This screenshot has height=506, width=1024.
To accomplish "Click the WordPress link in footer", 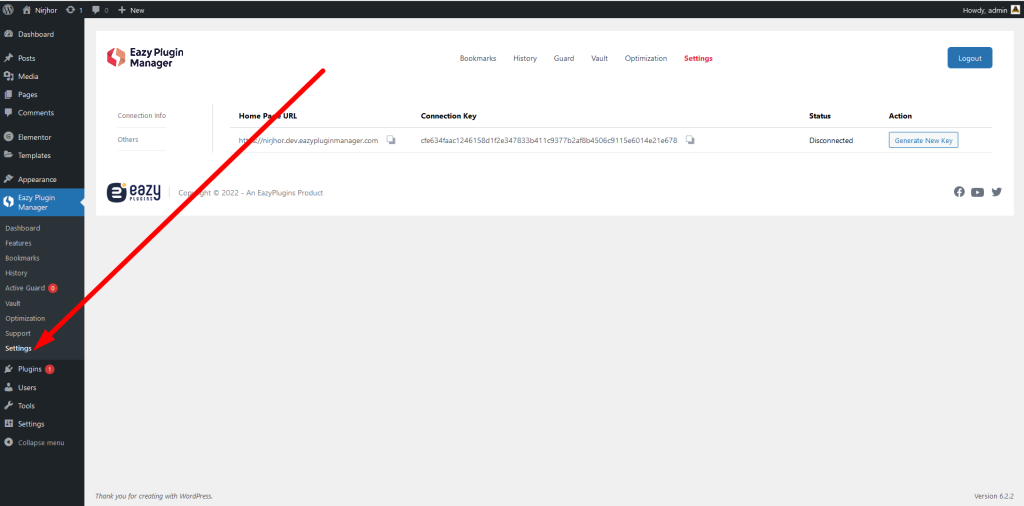I will point(194,496).
